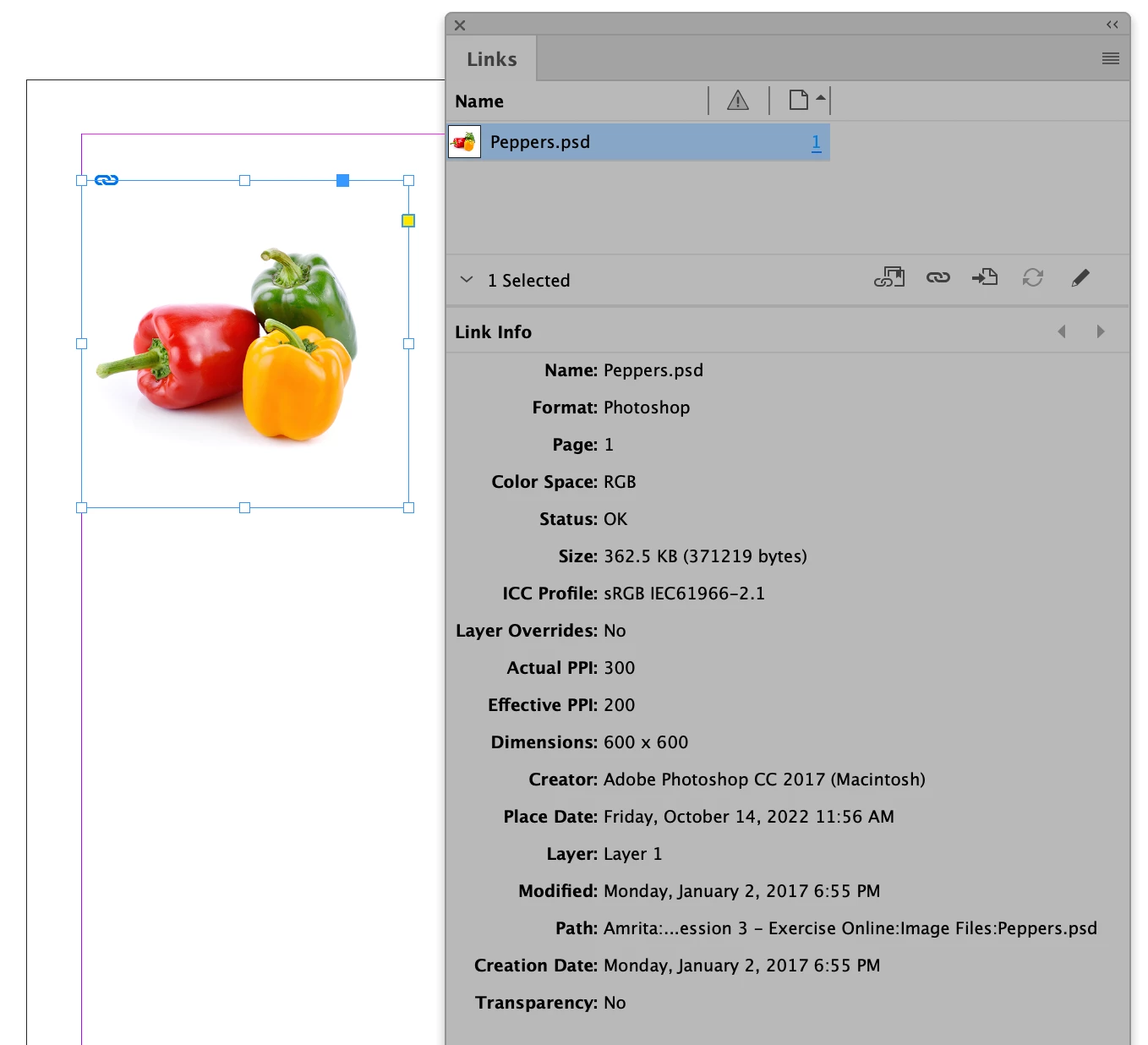This screenshot has height=1045, width=1148.
Task: Click the Relink from CC Libraries icon
Action: pyautogui.click(x=889, y=277)
